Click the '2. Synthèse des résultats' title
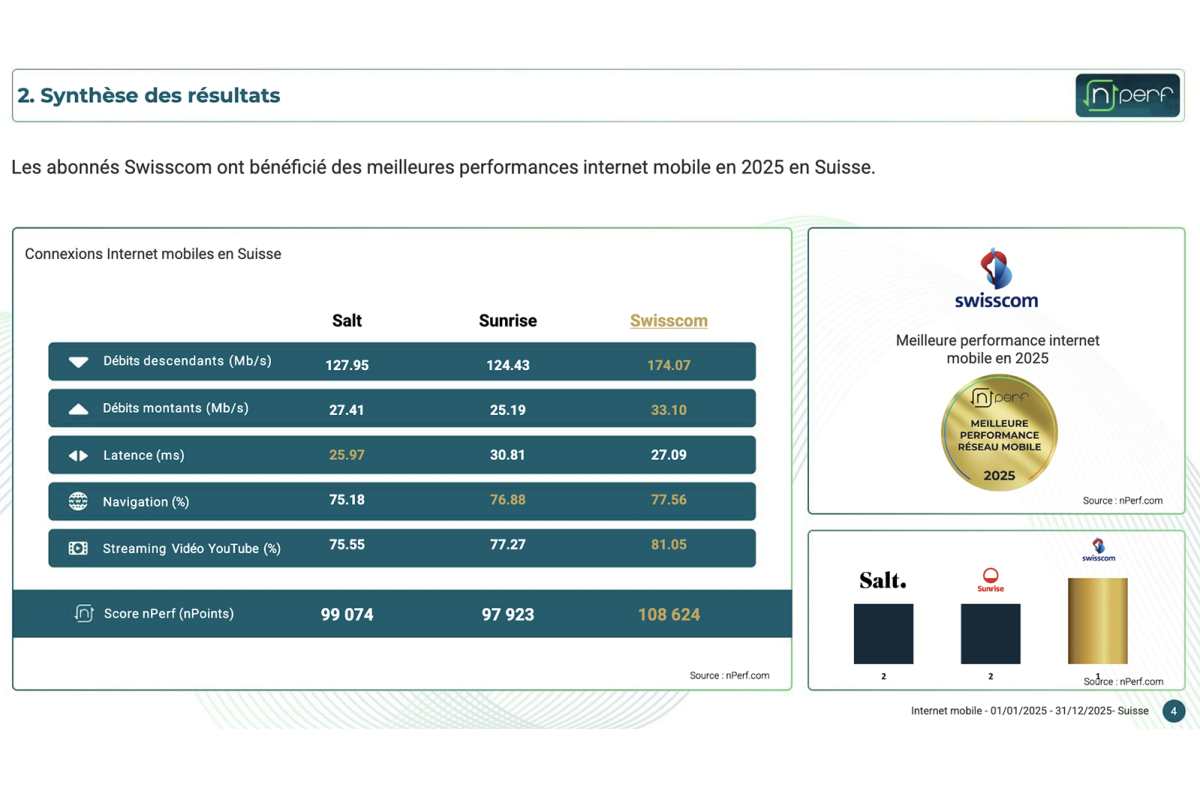Viewport: 1200px width, 788px height. (x=149, y=96)
